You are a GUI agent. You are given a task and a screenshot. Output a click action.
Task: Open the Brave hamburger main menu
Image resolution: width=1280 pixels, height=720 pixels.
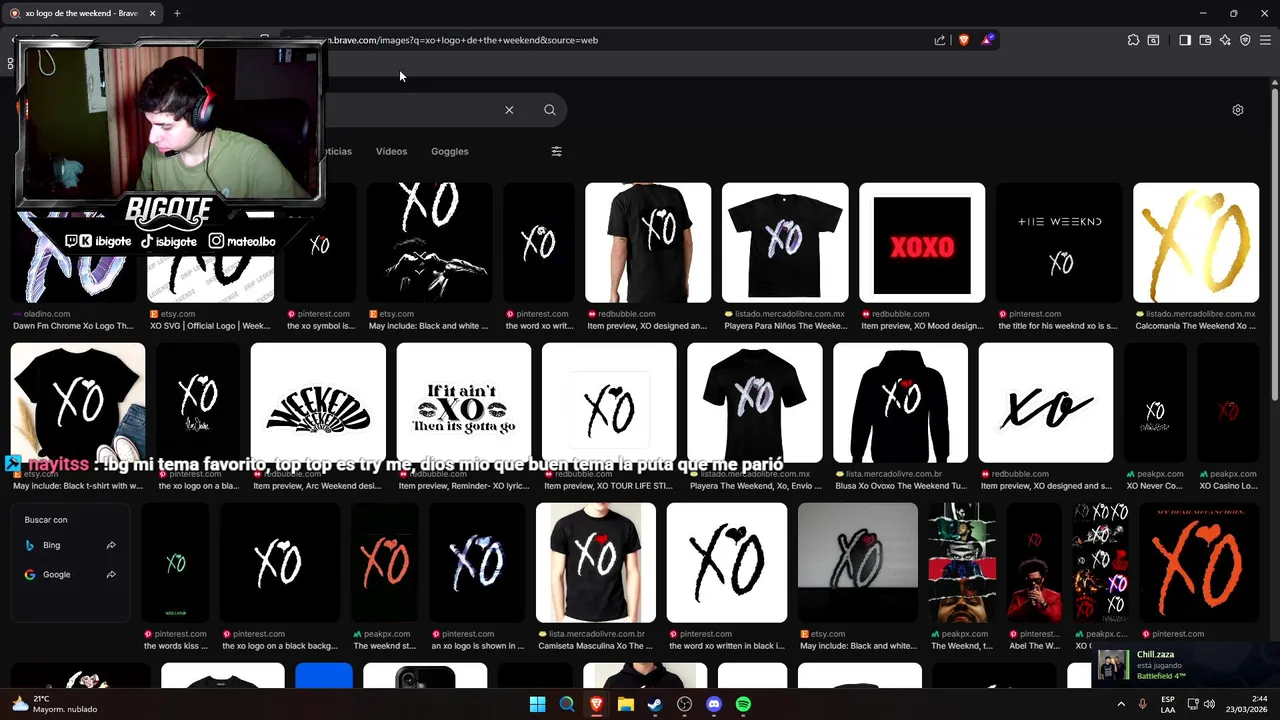(1265, 40)
